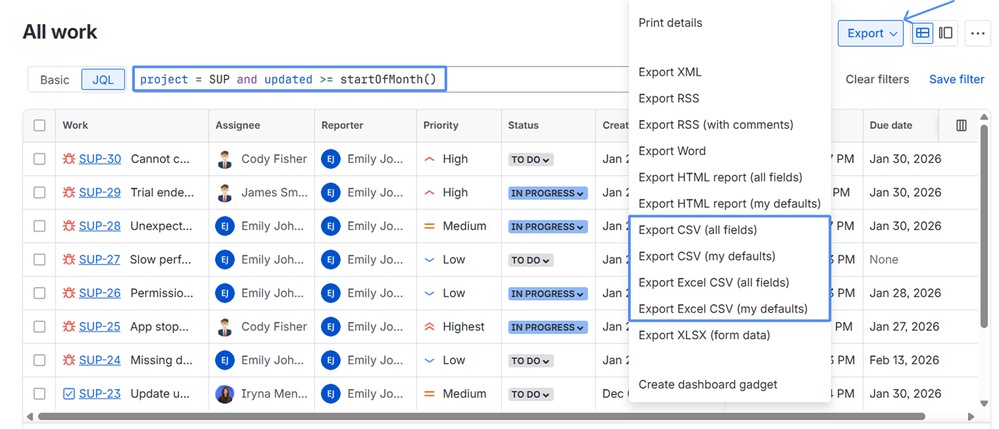Viewport: 999px width, 429px height.
Task: Click assignee EJ avatar in SUP-24 row
Action: (224, 360)
